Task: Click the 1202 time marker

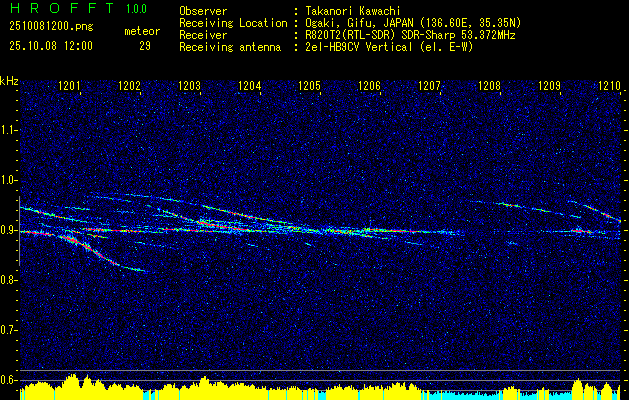Action: 130,85
